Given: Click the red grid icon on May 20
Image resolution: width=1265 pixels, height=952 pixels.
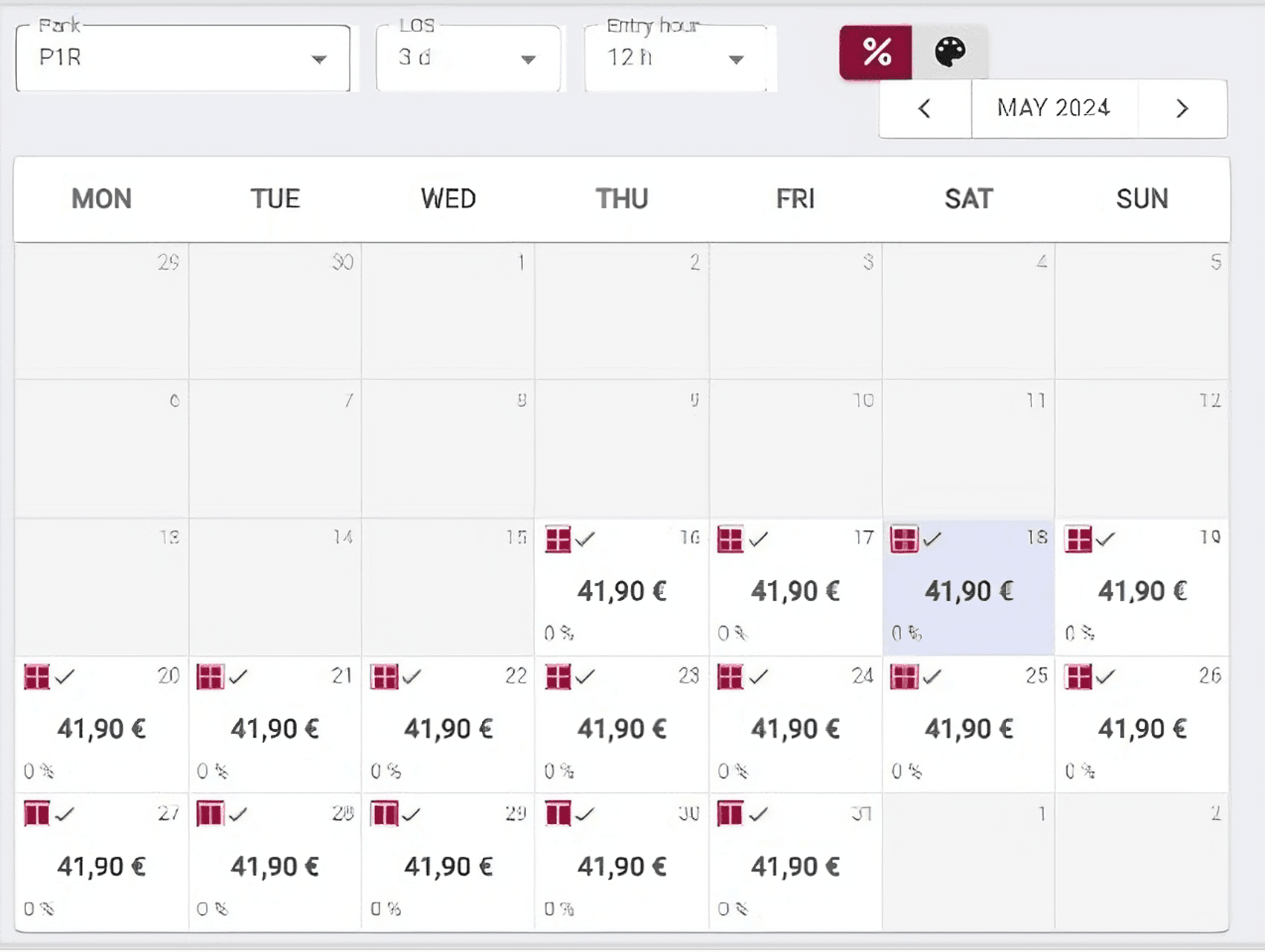Looking at the screenshot, I should tap(37, 677).
